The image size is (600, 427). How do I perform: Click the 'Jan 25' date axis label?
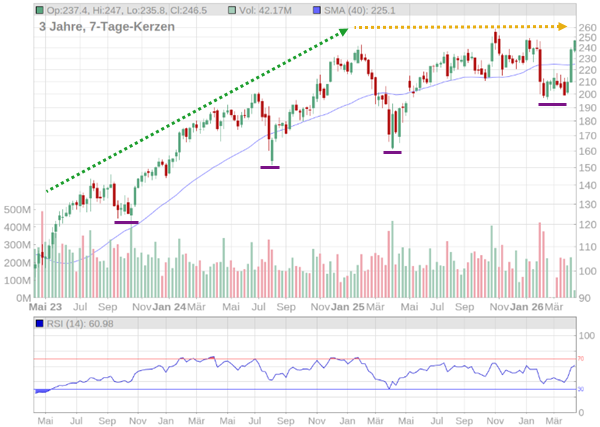pos(349,308)
